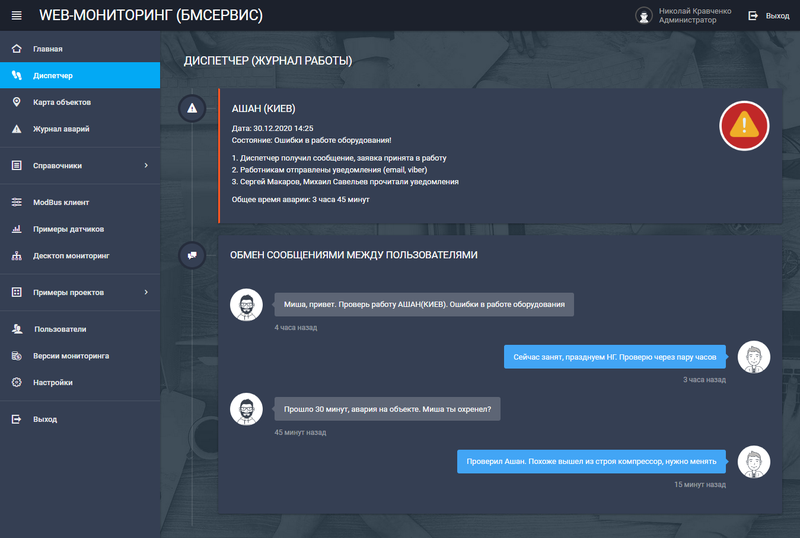Image resolution: width=800 pixels, height=538 pixels.
Task: Click the 'Проверил Ашан' message bubble
Action: [591, 461]
